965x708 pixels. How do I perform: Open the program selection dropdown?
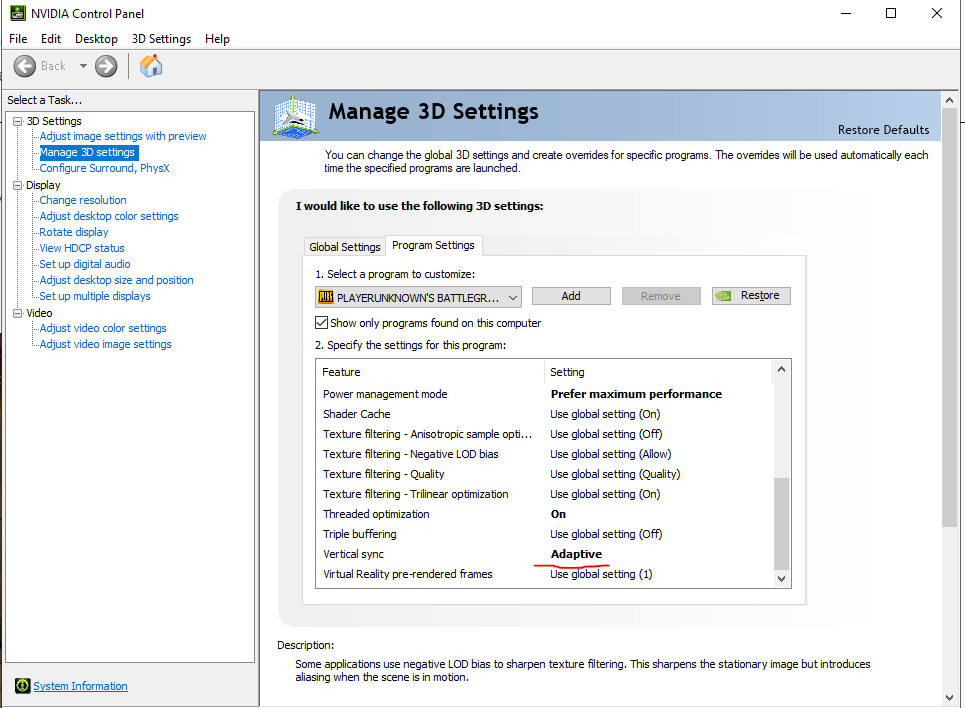(x=418, y=297)
